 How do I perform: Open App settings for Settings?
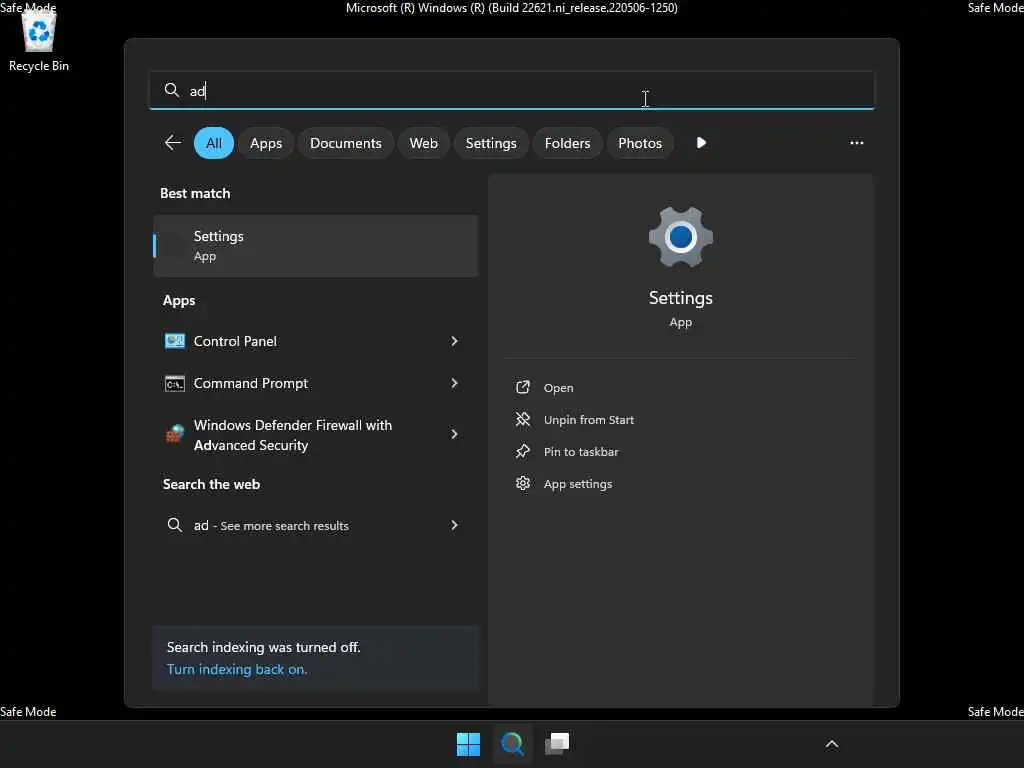point(577,484)
